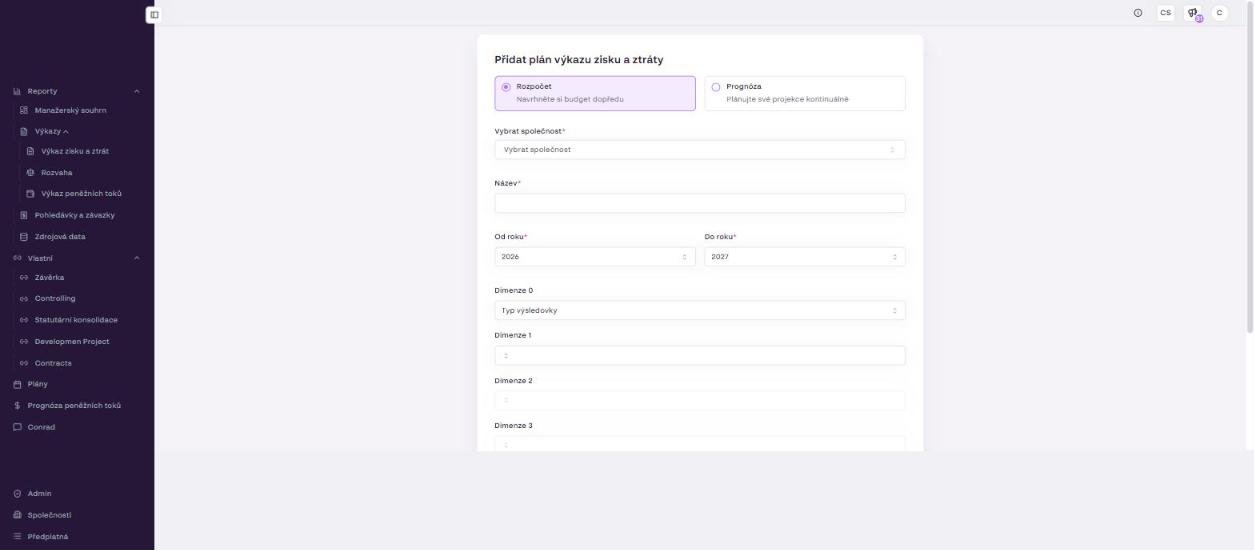Click the Controlling link icon
The height and width of the screenshot is (550, 1254).
click(24, 298)
